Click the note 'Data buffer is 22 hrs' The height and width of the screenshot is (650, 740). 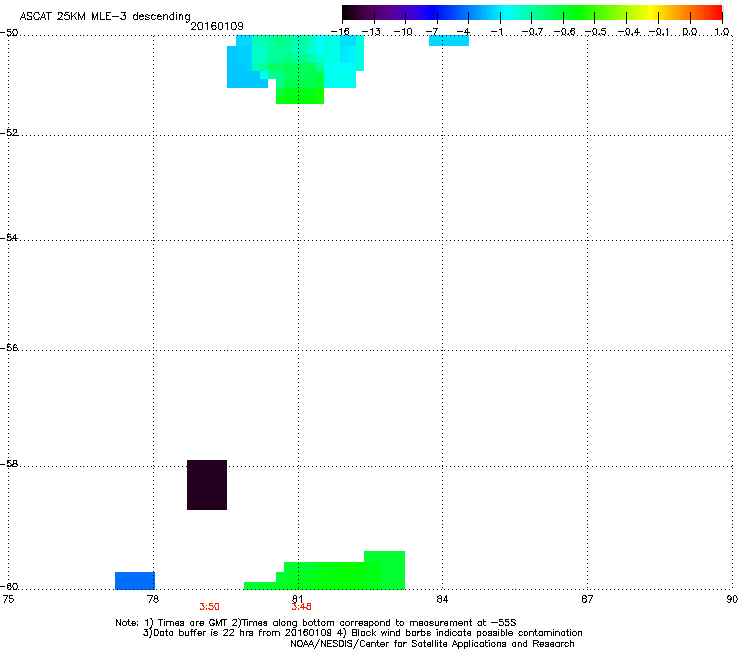(x=202, y=633)
